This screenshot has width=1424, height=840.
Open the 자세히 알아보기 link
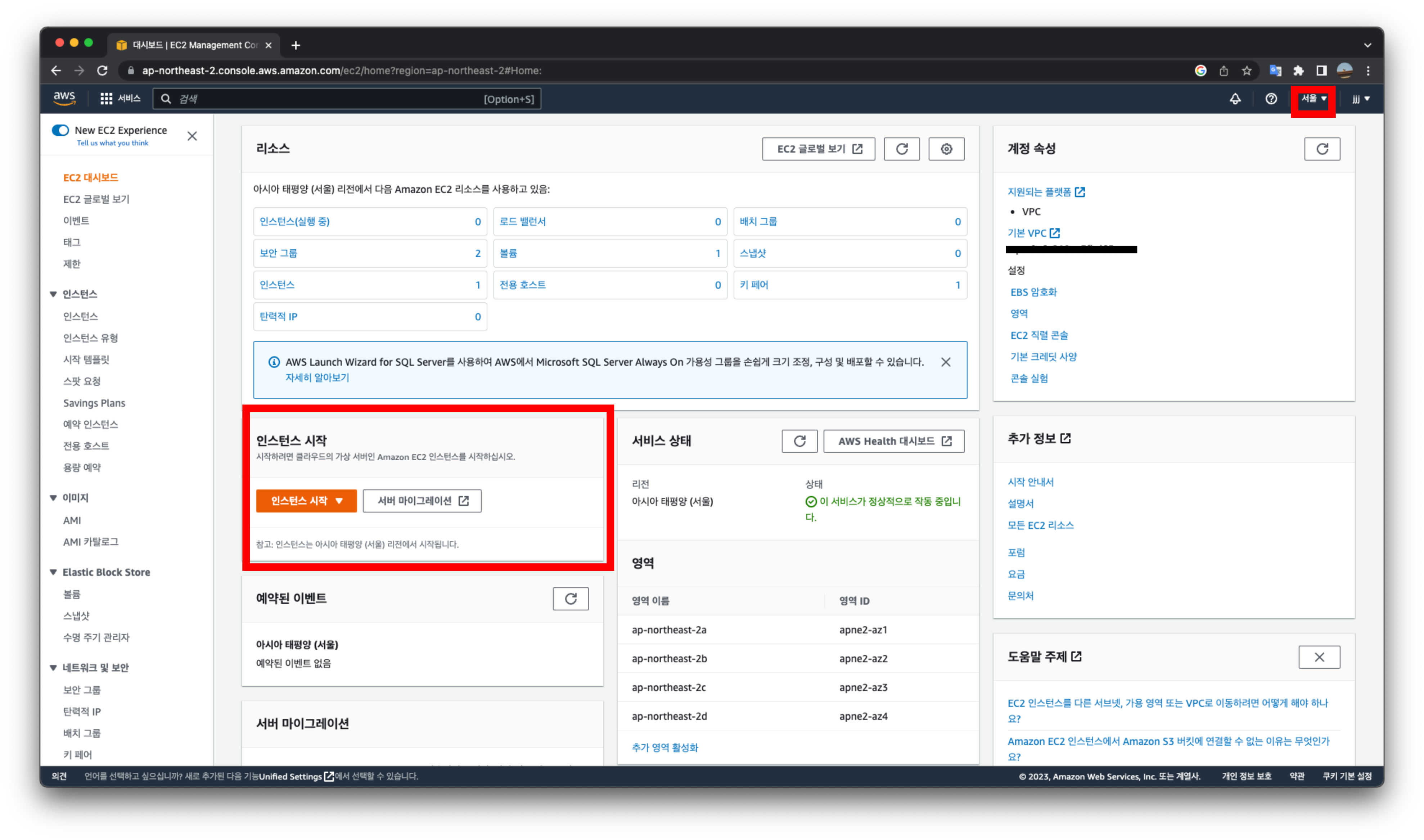pos(317,378)
